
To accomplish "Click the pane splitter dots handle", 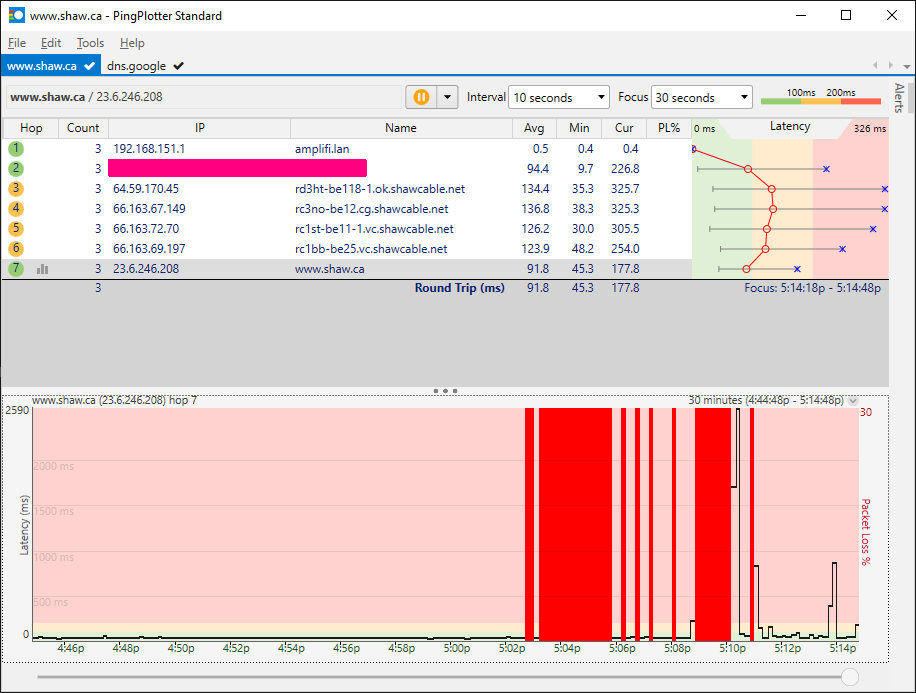I will (x=445, y=390).
